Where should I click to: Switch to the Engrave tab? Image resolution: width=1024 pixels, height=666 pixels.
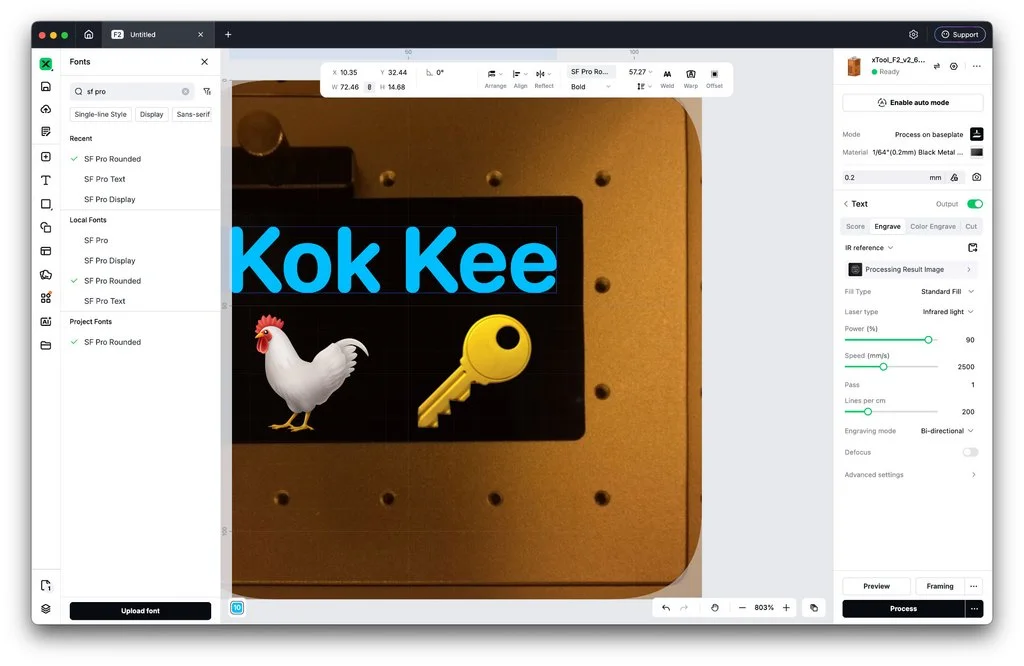pyautogui.click(x=887, y=227)
